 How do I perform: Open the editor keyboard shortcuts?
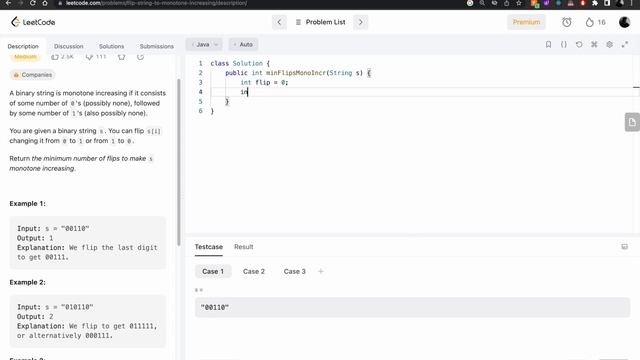[x=594, y=44]
